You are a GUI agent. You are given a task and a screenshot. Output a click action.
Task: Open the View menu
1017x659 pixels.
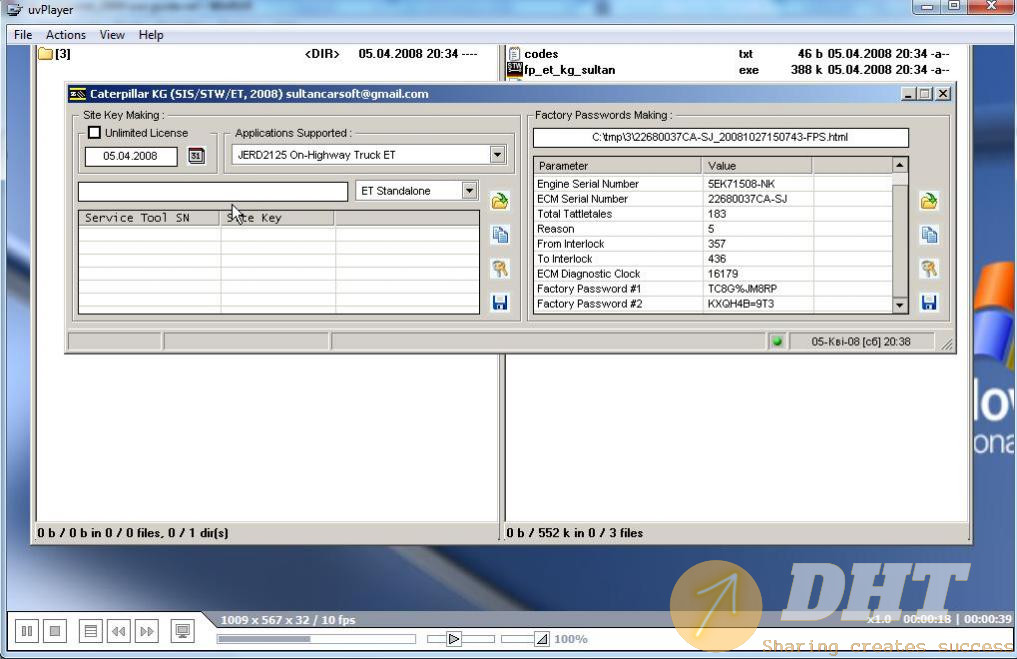coord(112,34)
